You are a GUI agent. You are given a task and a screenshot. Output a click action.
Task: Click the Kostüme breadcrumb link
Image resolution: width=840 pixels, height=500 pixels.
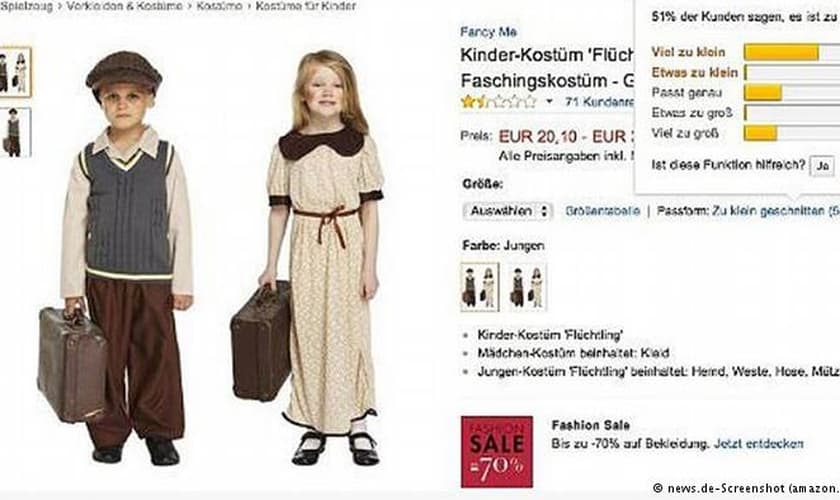[x=219, y=6]
